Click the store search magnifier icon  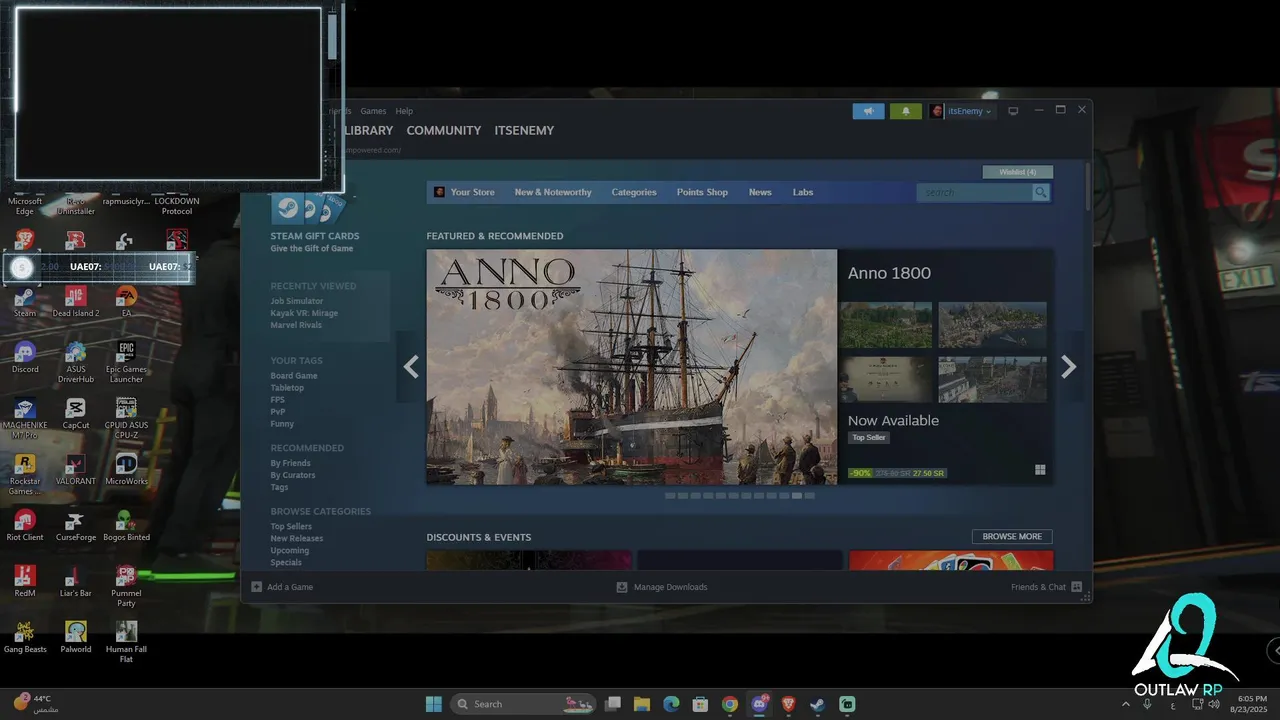click(x=1041, y=192)
